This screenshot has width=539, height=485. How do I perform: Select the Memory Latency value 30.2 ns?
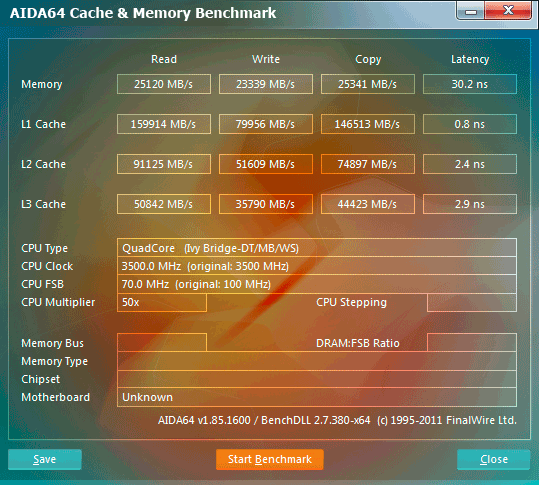[470, 84]
